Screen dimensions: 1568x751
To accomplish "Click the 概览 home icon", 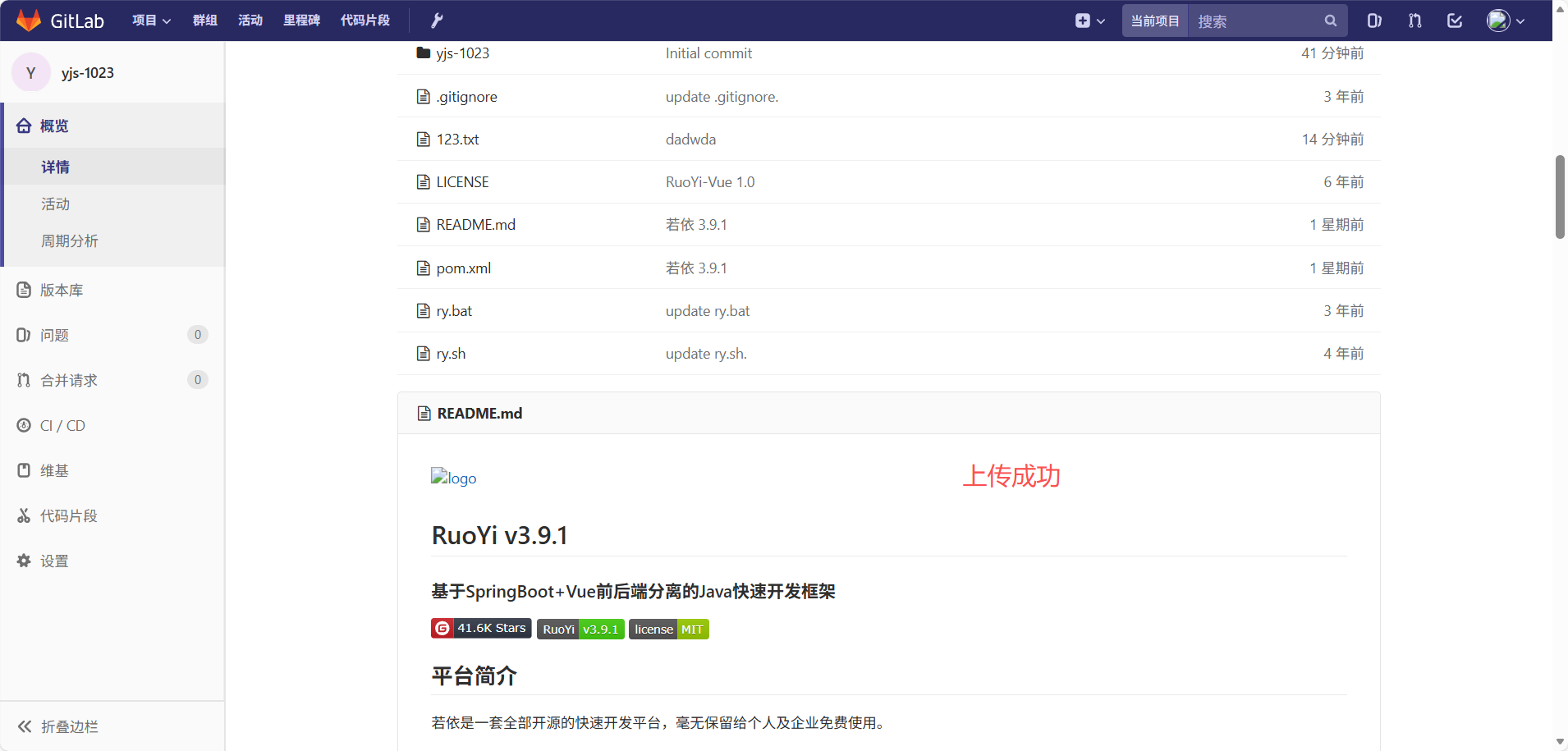I will tap(24, 126).
